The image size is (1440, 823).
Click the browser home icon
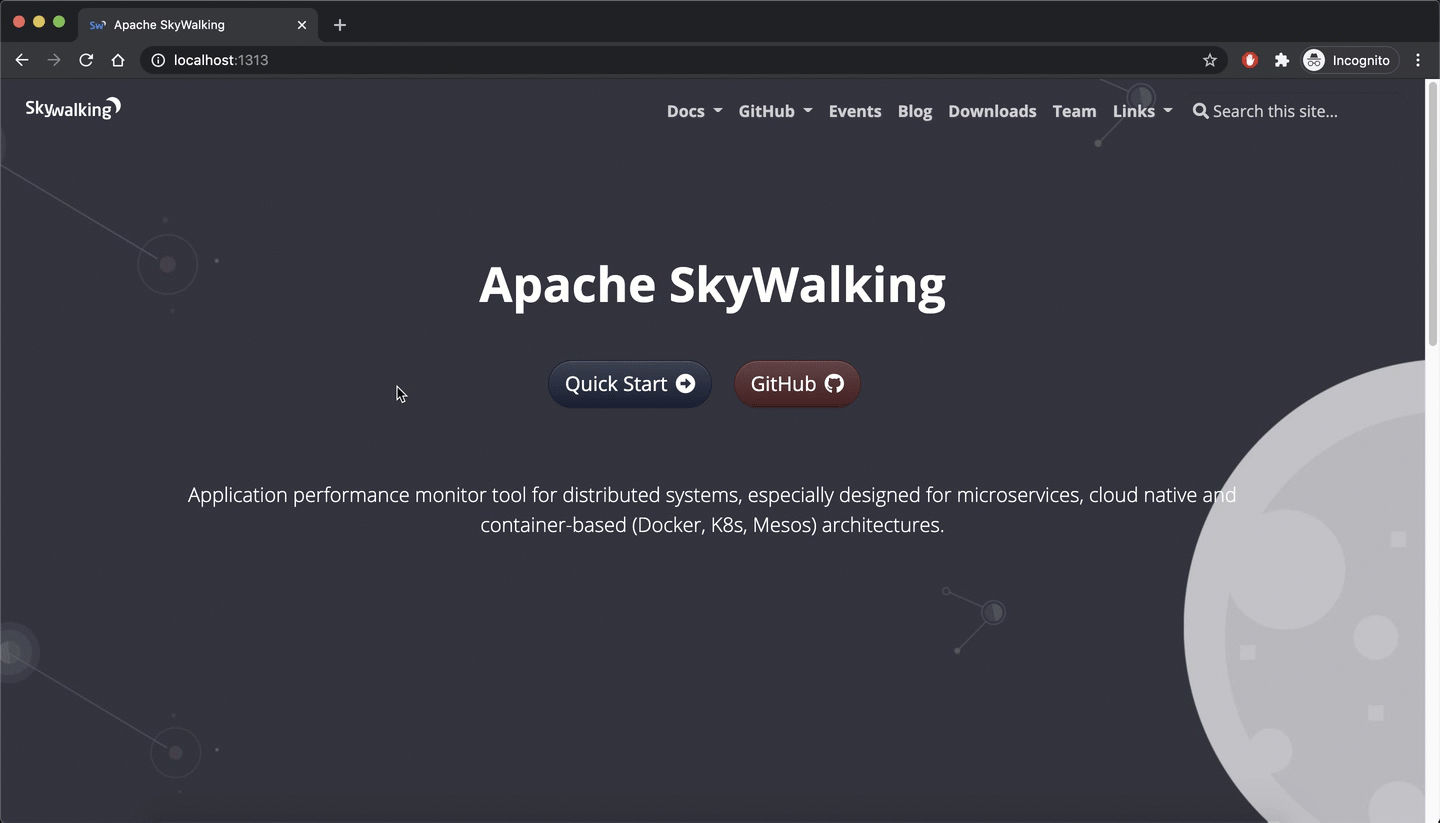118,60
